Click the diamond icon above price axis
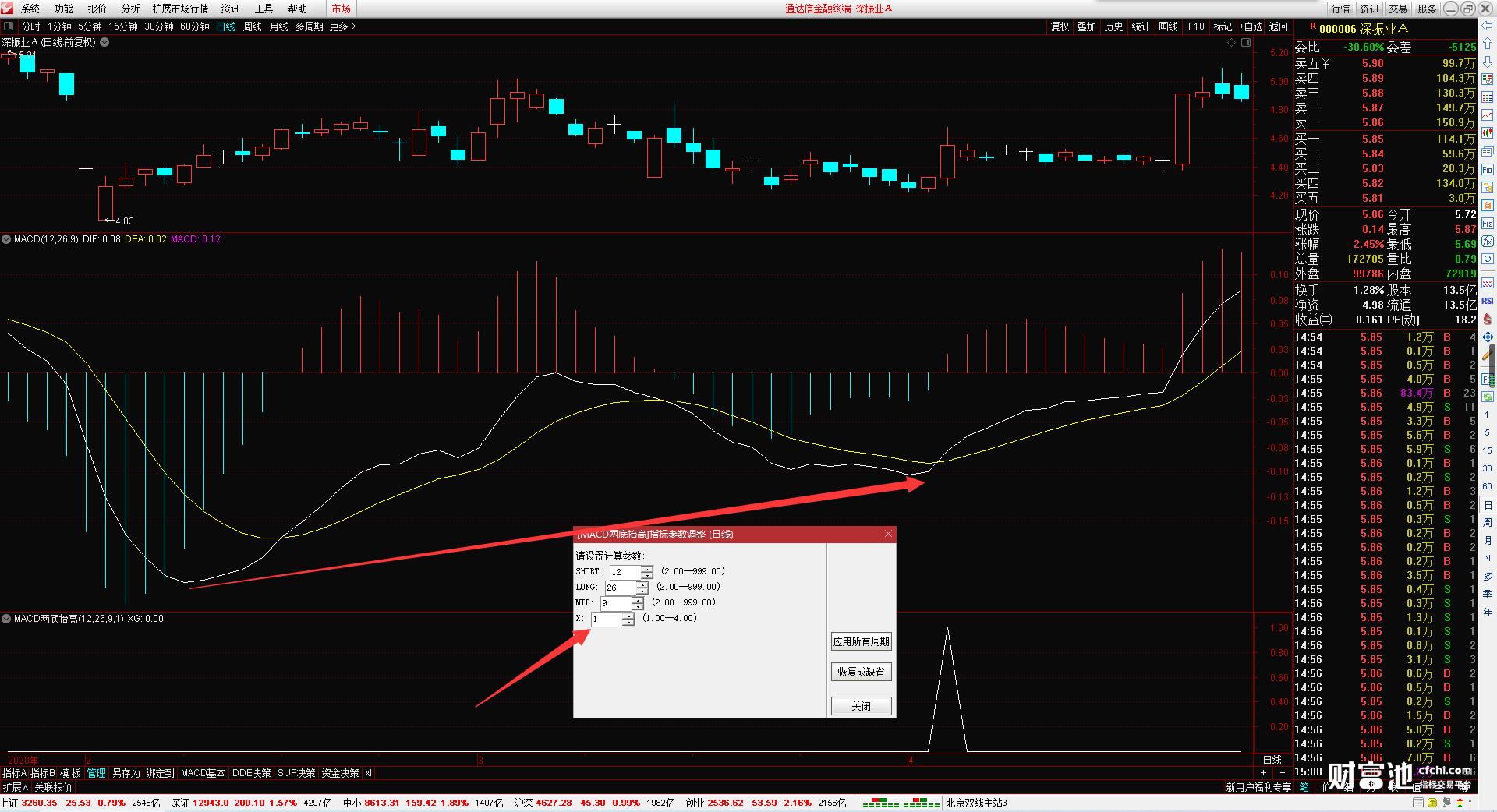Screen dimensions: 1497x812 pos(1232,43)
